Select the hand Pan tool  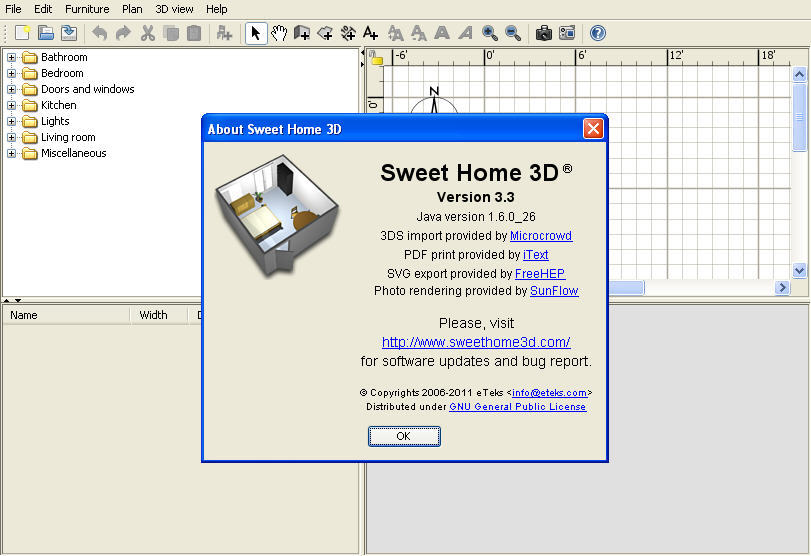coord(279,33)
